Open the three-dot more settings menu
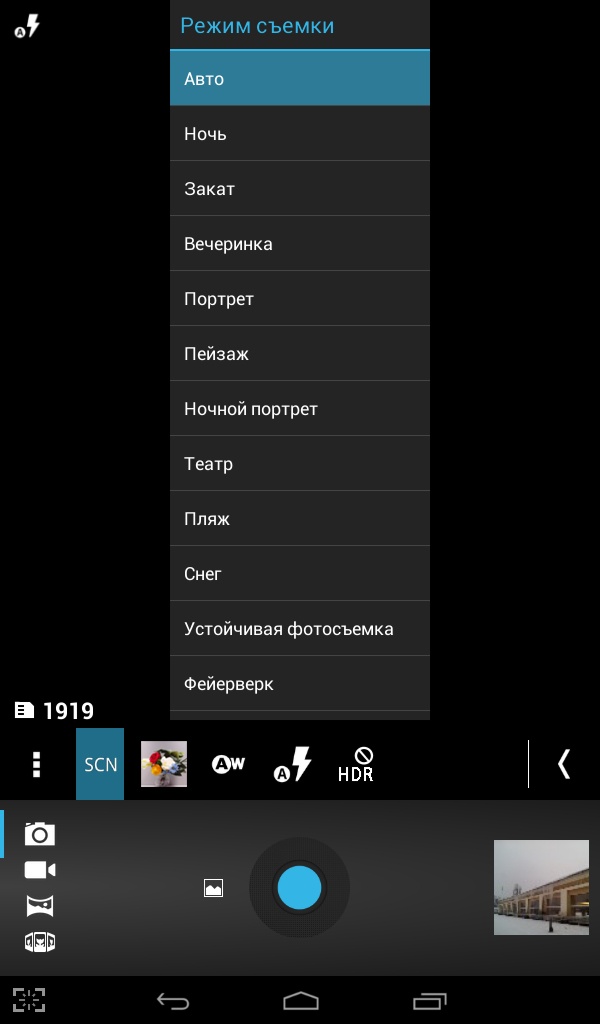This screenshot has width=600, height=1024. click(37, 764)
